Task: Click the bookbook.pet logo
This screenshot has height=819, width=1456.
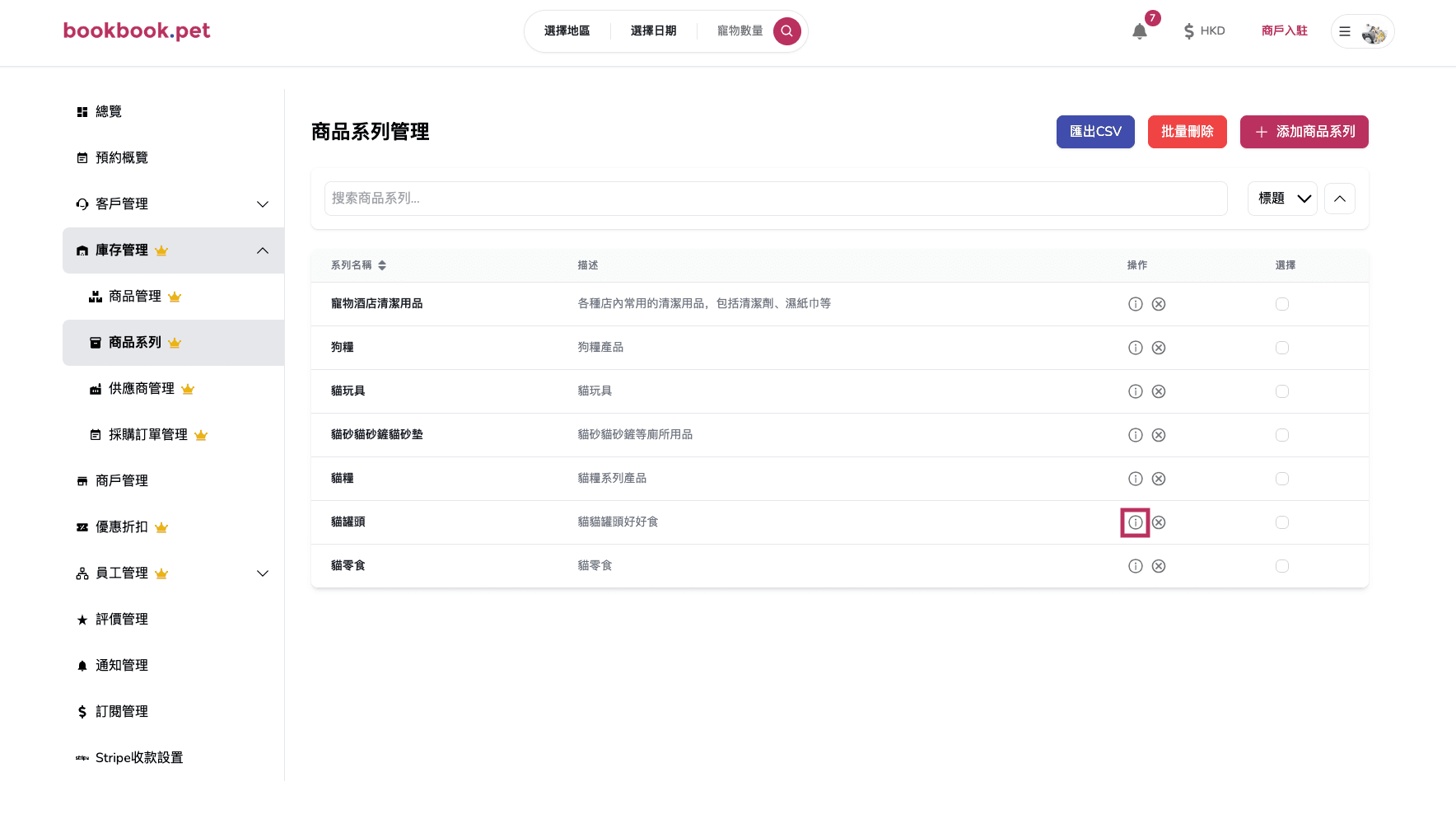Action: click(x=137, y=30)
